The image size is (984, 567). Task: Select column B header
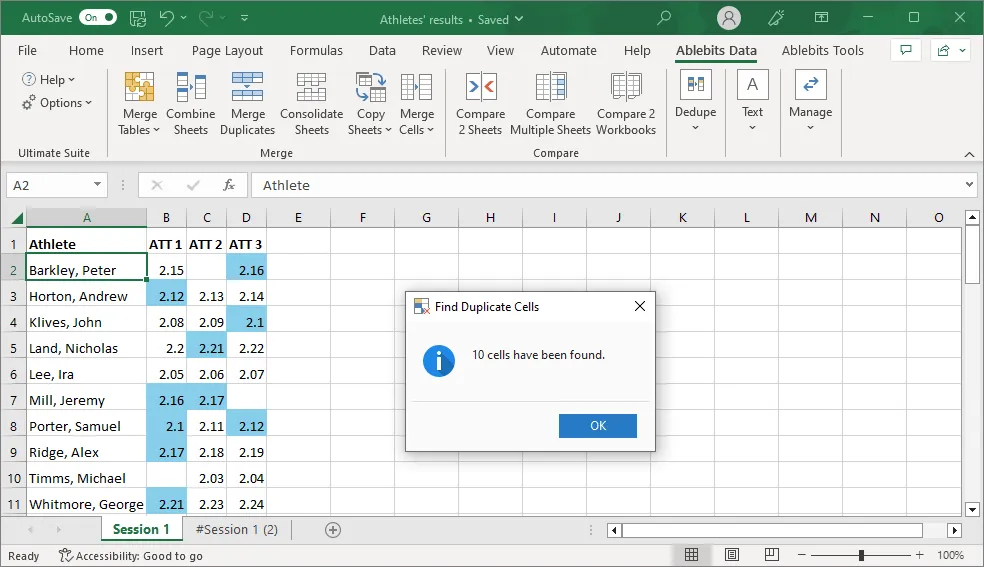(x=166, y=218)
